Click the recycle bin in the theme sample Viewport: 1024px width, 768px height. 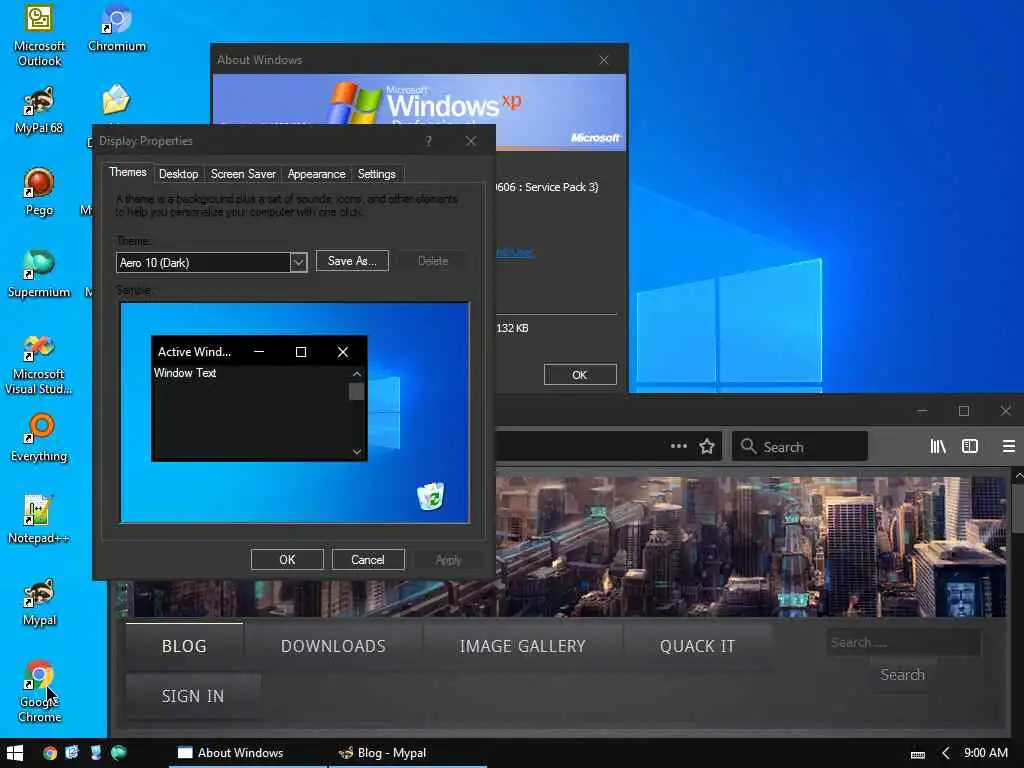(431, 496)
